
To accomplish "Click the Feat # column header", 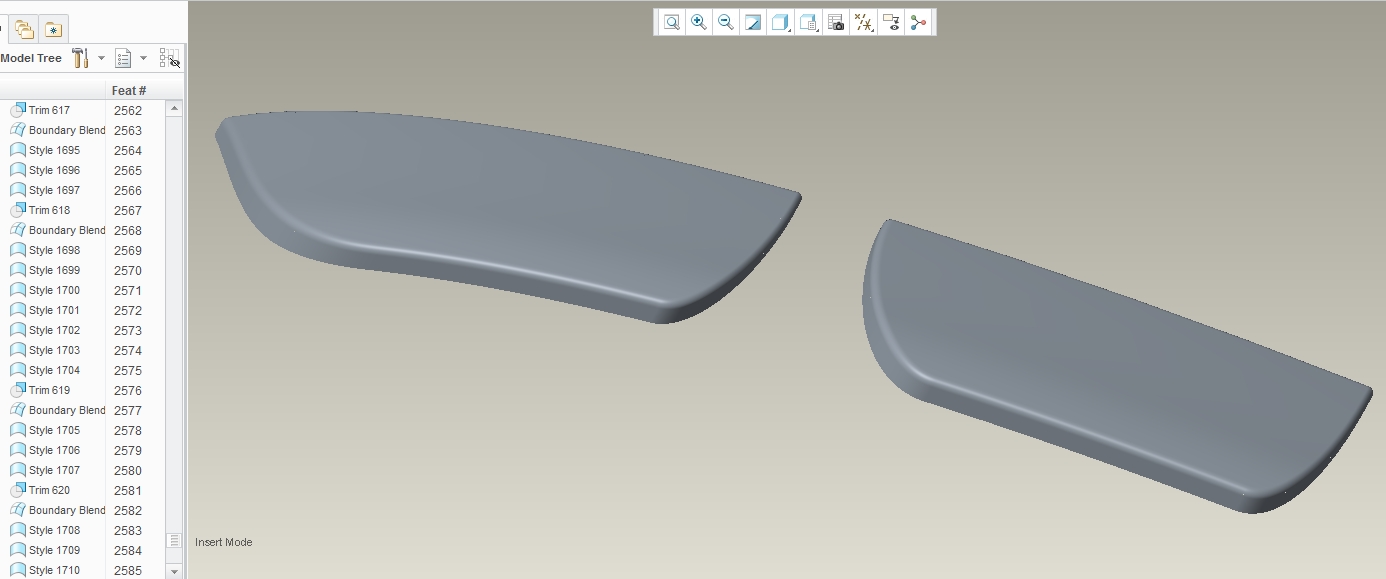I will [129, 91].
